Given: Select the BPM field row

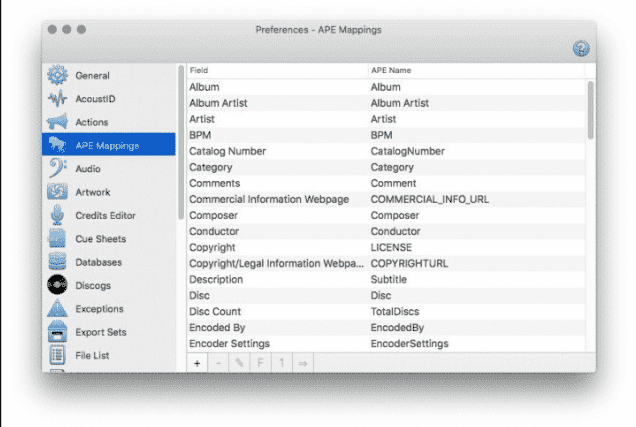Looking at the screenshot, I should pyautogui.click(x=386, y=135).
